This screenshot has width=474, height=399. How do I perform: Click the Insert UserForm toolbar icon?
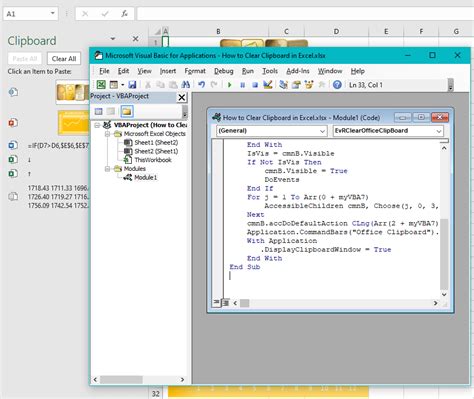point(114,85)
